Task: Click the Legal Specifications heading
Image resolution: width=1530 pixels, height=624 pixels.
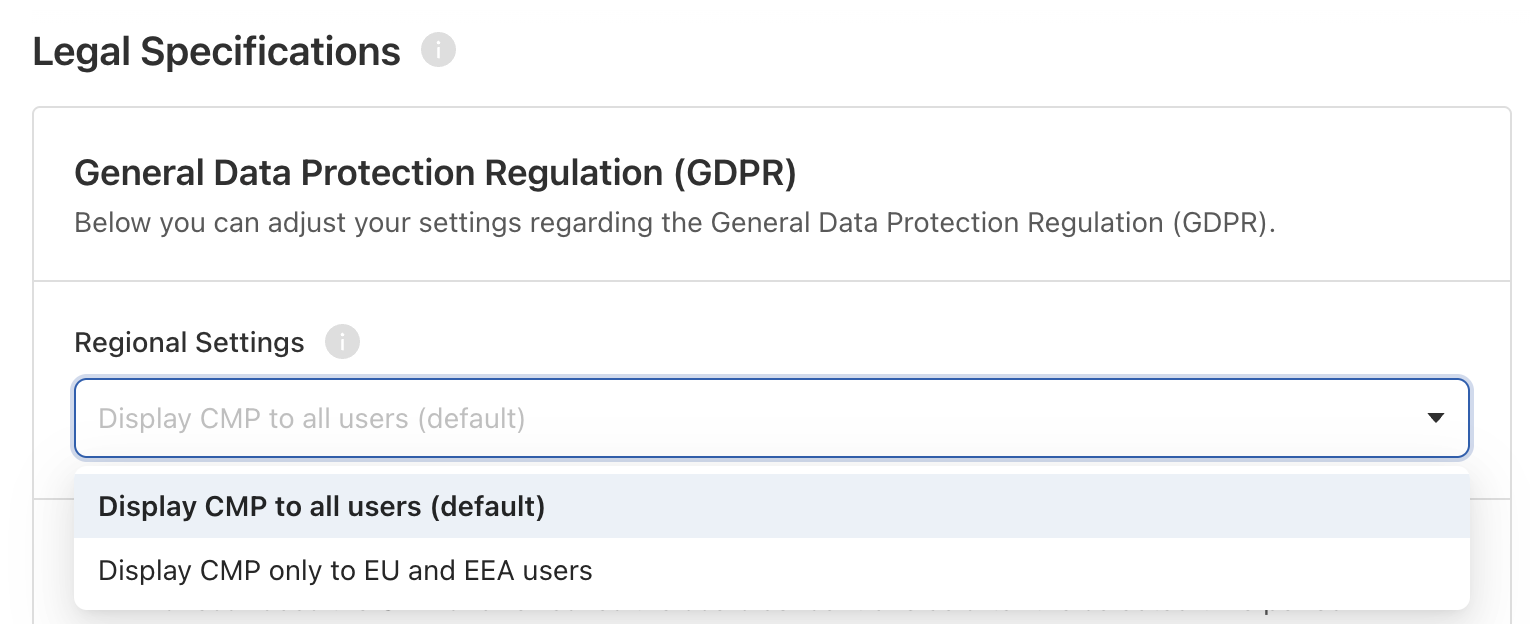Action: [x=217, y=51]
